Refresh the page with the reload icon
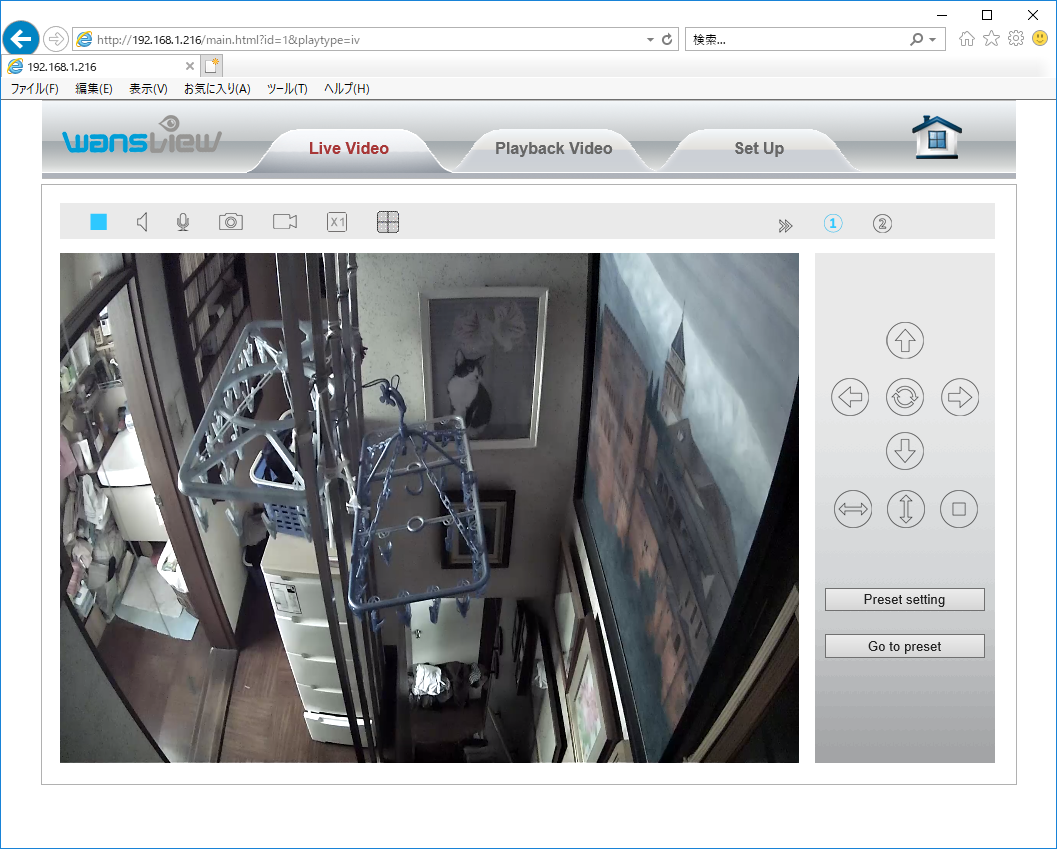 coord(667,39)
